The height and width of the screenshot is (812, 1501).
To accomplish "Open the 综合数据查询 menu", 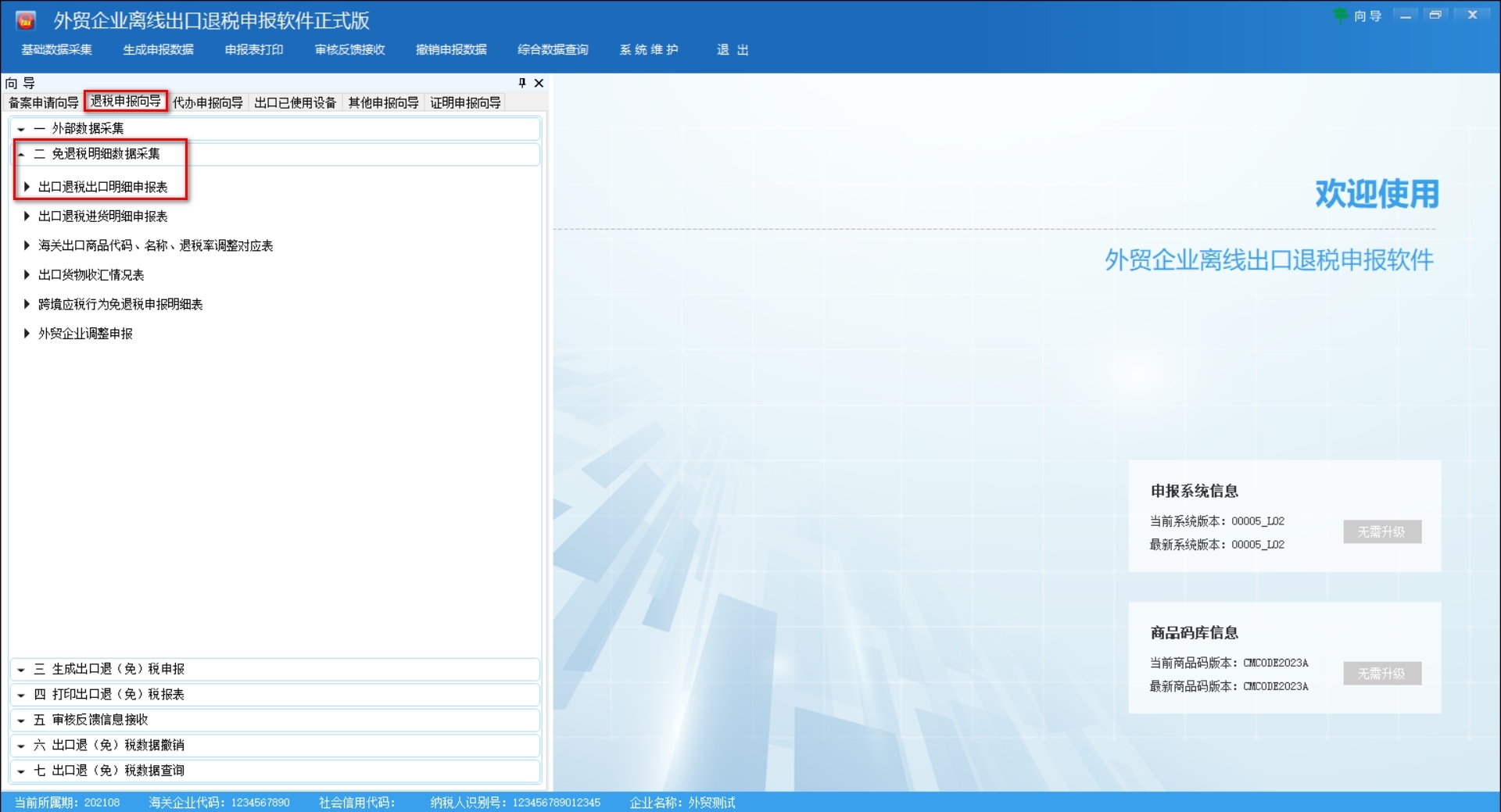I will click(552, 49).
